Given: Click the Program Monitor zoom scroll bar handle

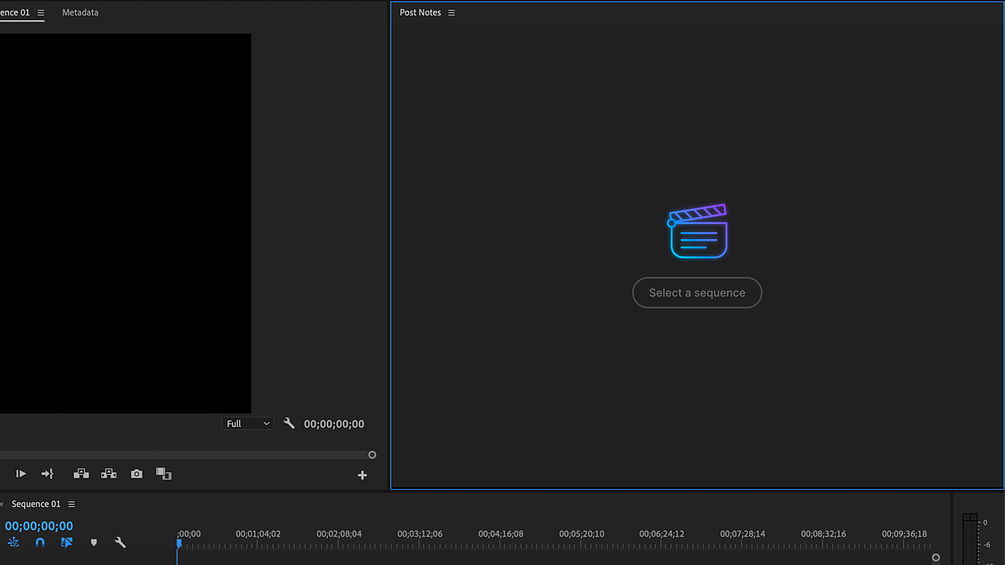Looking at the screenshot, I should pos(372,455).
